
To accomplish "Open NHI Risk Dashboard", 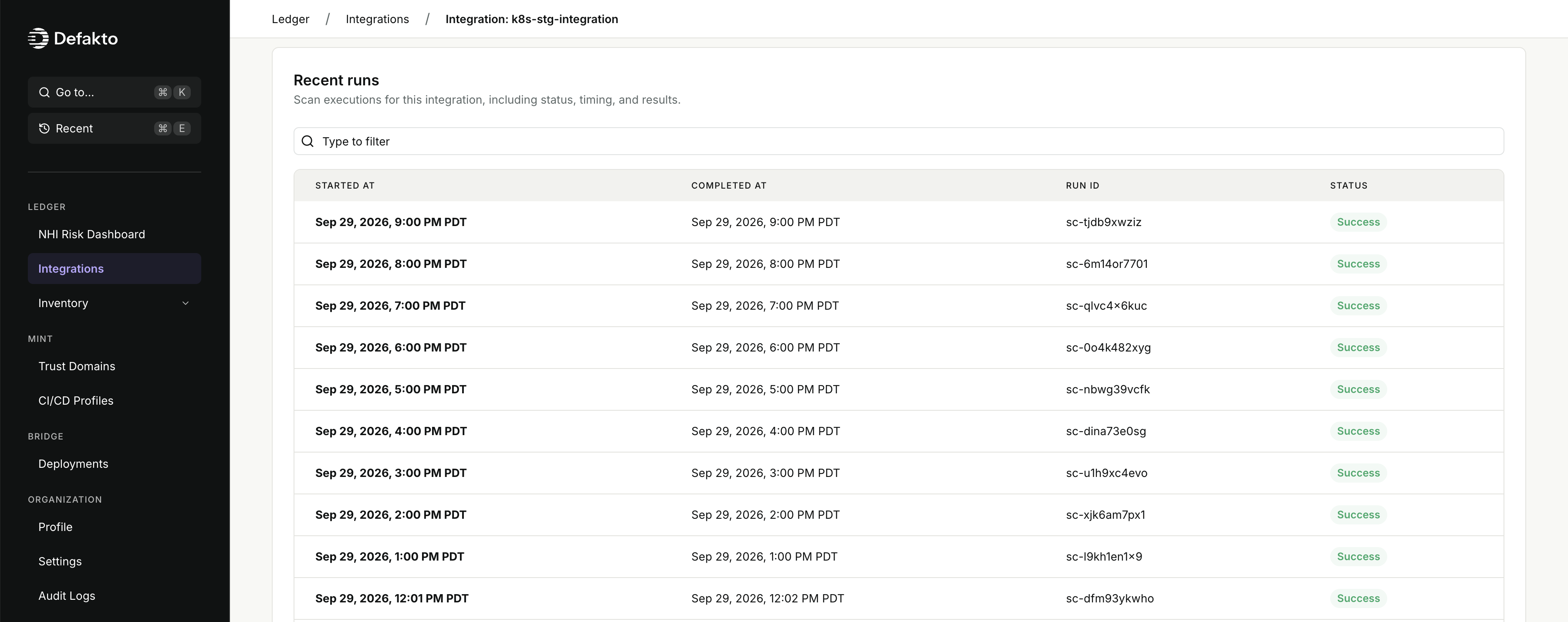I will pyautogui.click(x=115, y=234).
